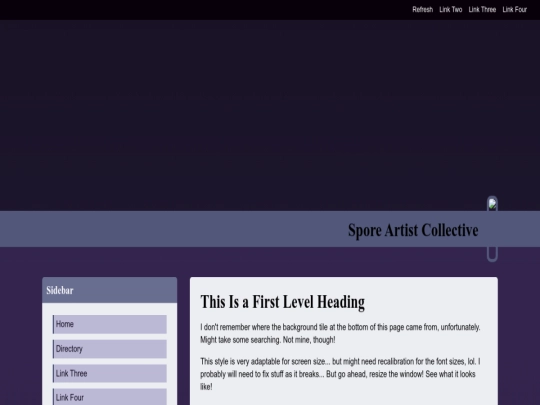Click the 'This Is a First Level Heading' title
540x405 pixels.
tap(282, 302)
